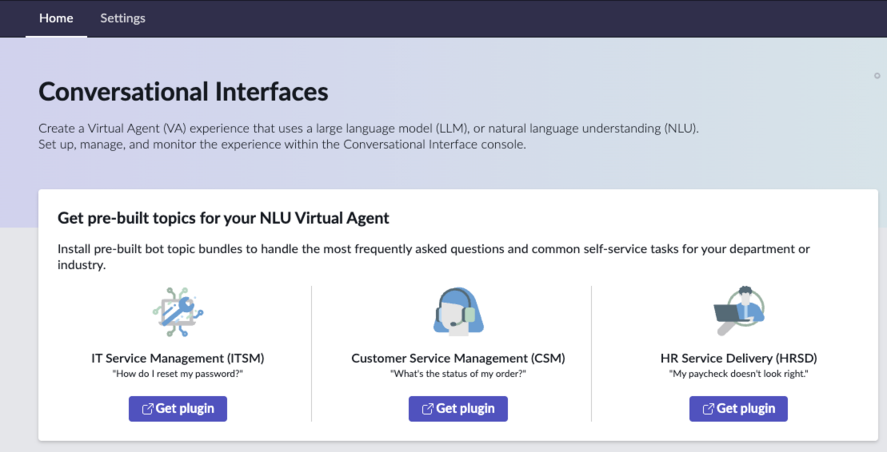Get plugin for HR Service Delivery
887x452 pixels.
pyautogui.click(x=738, y=408)
